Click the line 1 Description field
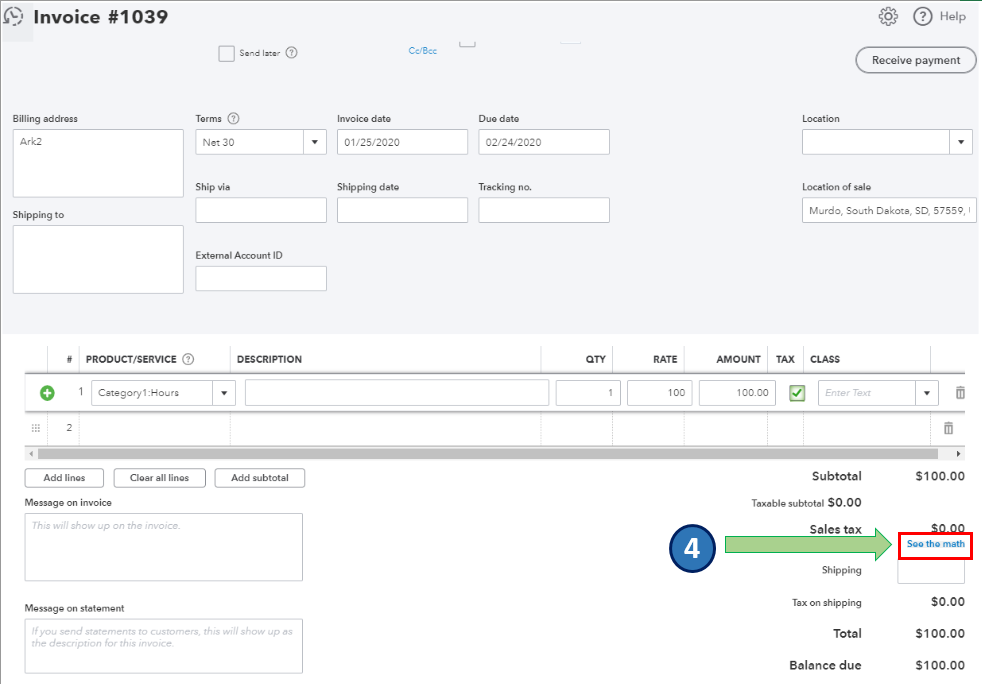982x684 pixels. (396, 393)
